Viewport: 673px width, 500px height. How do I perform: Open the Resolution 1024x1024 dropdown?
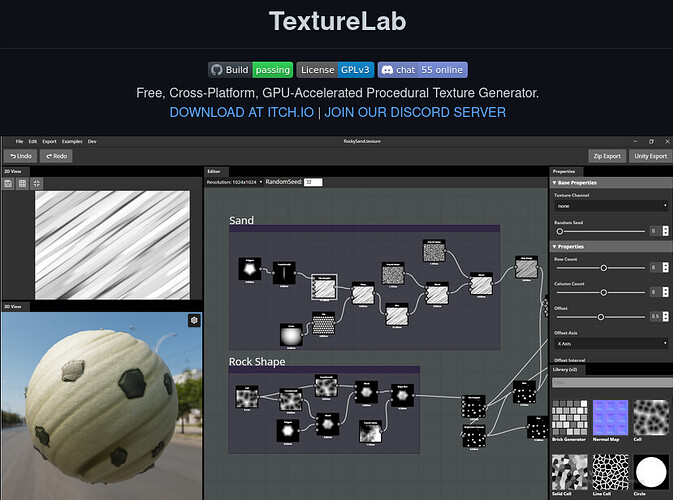click(234, 182)
